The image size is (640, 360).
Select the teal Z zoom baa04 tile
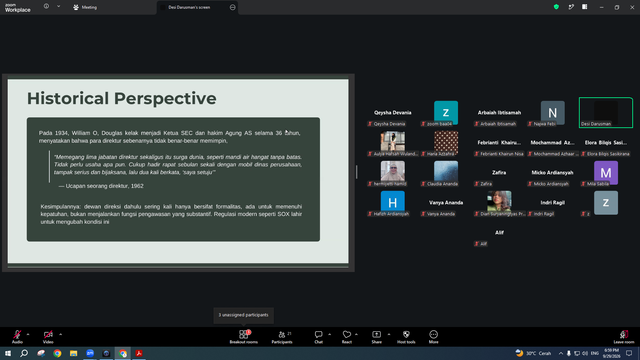446,113
